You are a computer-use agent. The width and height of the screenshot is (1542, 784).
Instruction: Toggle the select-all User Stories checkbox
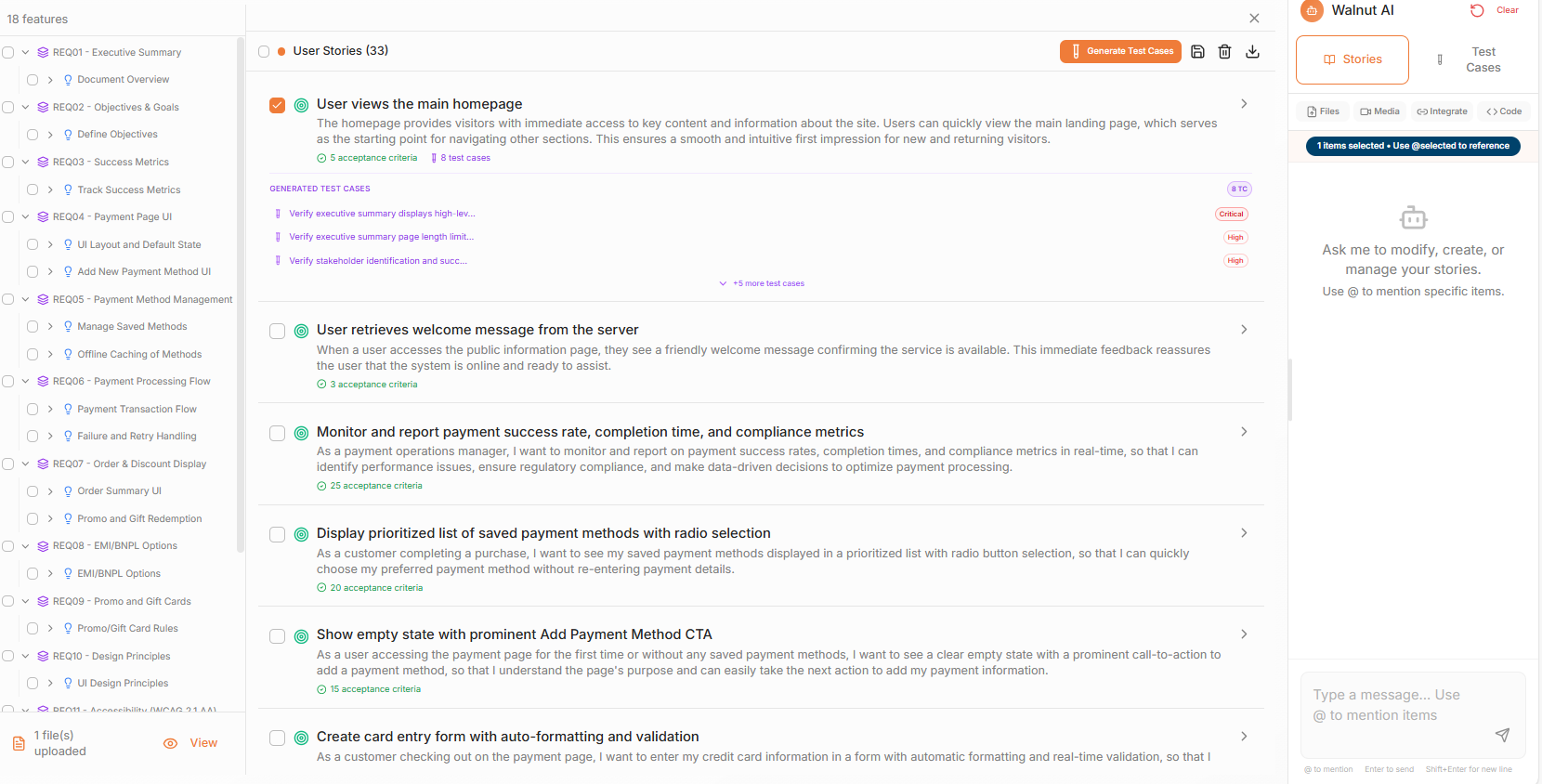tap(264, 52)
